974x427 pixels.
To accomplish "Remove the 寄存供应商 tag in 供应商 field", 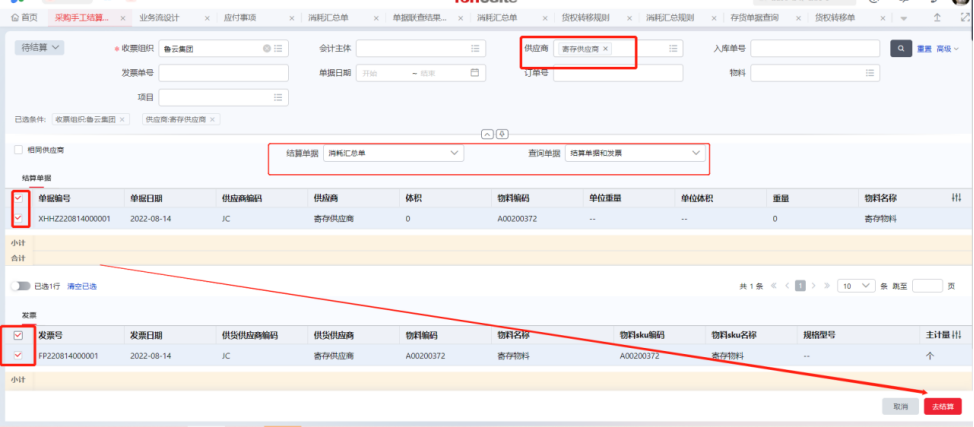I will point(605,49).
